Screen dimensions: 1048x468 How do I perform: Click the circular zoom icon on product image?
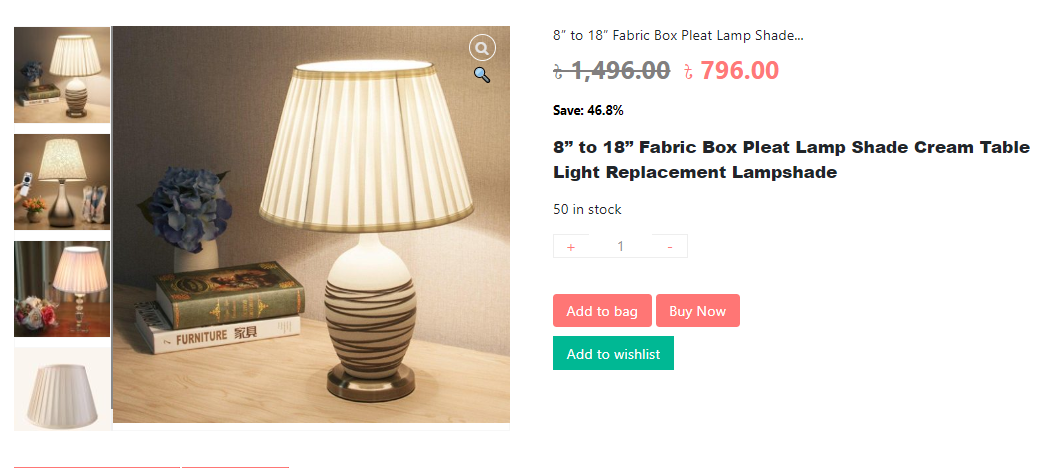[x=482, y=48]
